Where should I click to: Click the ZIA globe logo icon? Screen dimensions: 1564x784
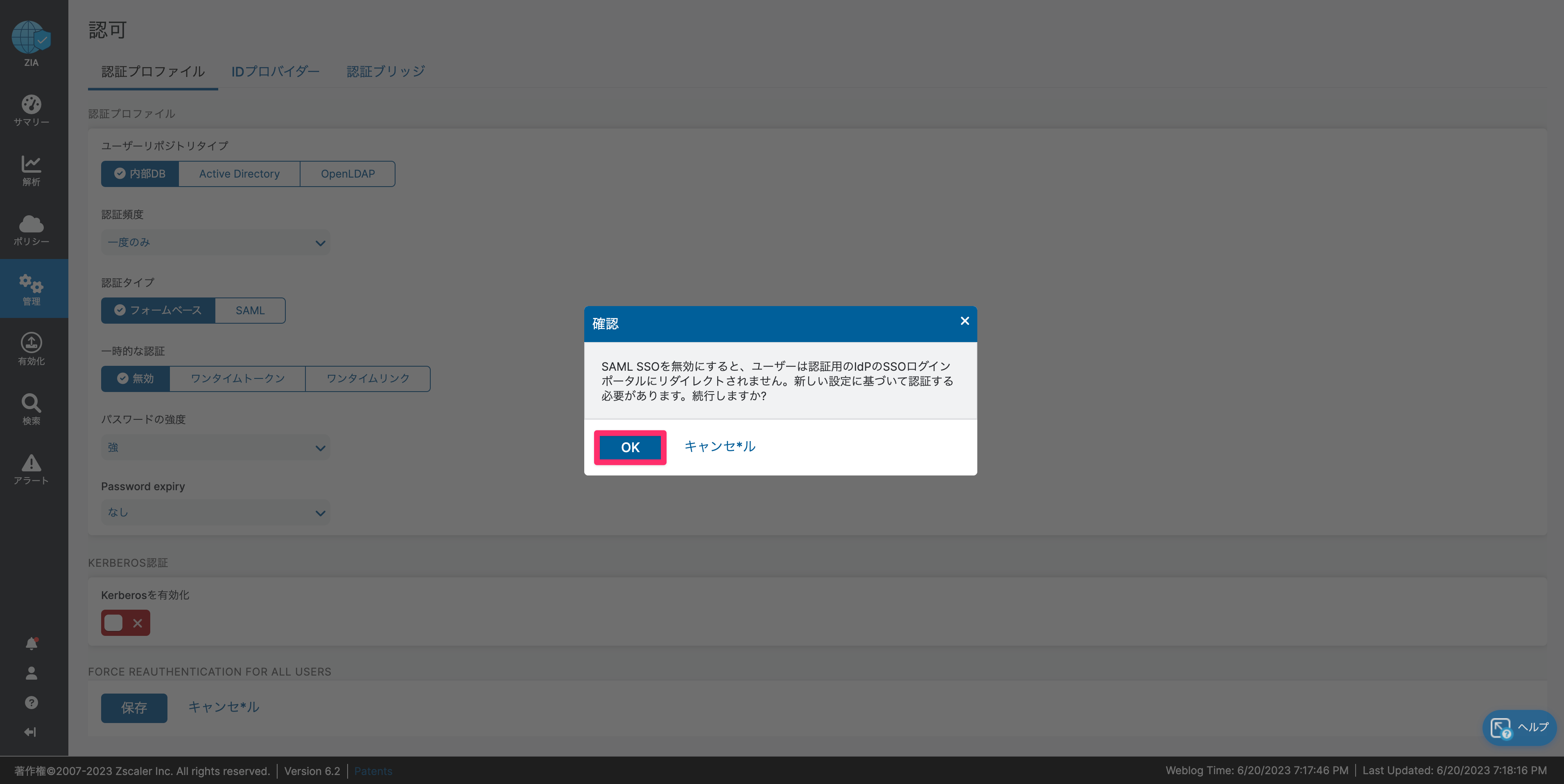tap(31, 38)
